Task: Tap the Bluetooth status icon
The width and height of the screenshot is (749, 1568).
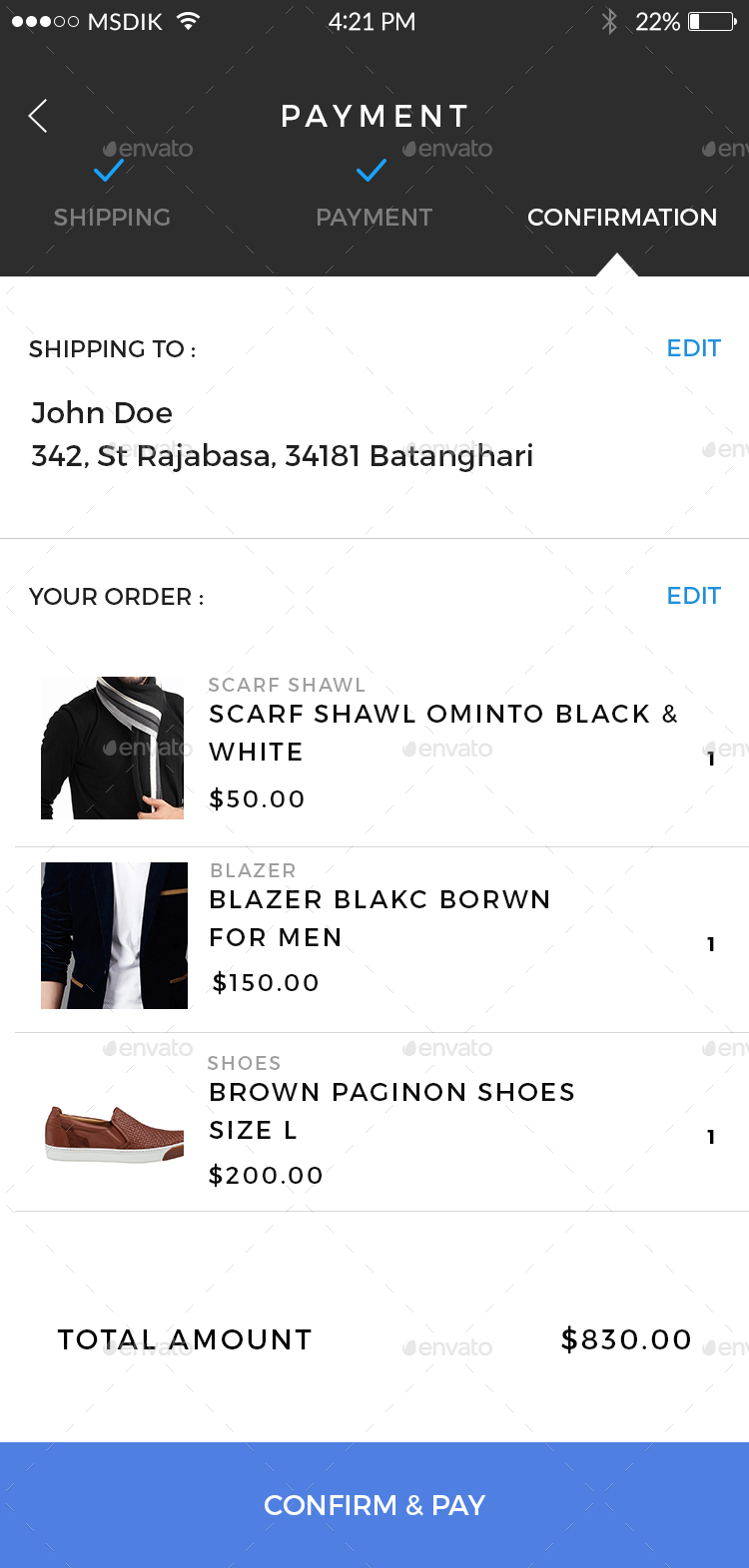Action: coord(609,21)
